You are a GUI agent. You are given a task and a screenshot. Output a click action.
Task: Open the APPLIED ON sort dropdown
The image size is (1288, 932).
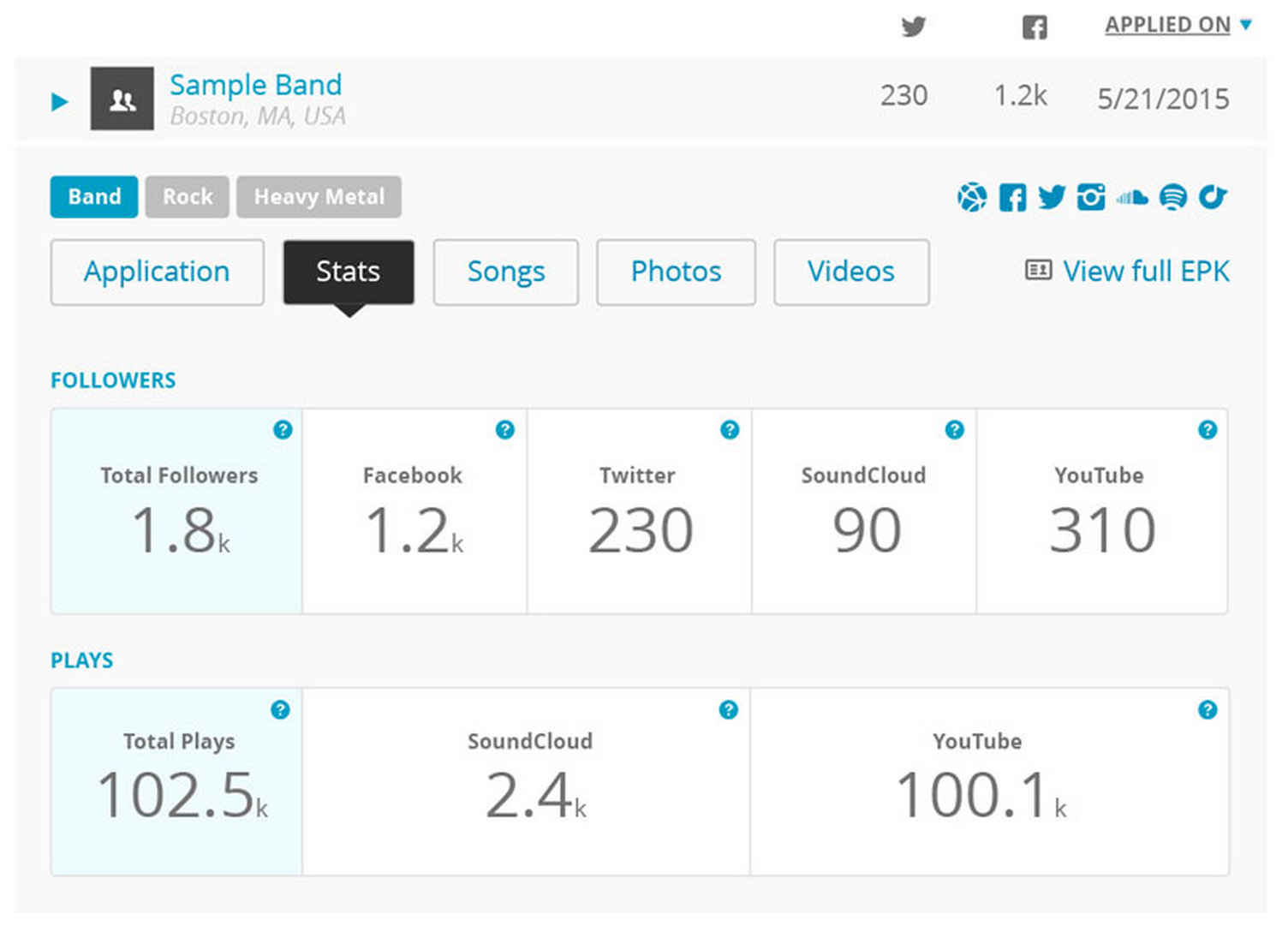pos(1178,25)
